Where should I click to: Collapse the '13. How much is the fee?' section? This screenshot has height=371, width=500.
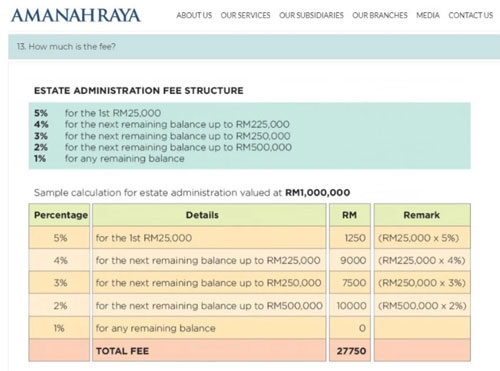point(254,47)
